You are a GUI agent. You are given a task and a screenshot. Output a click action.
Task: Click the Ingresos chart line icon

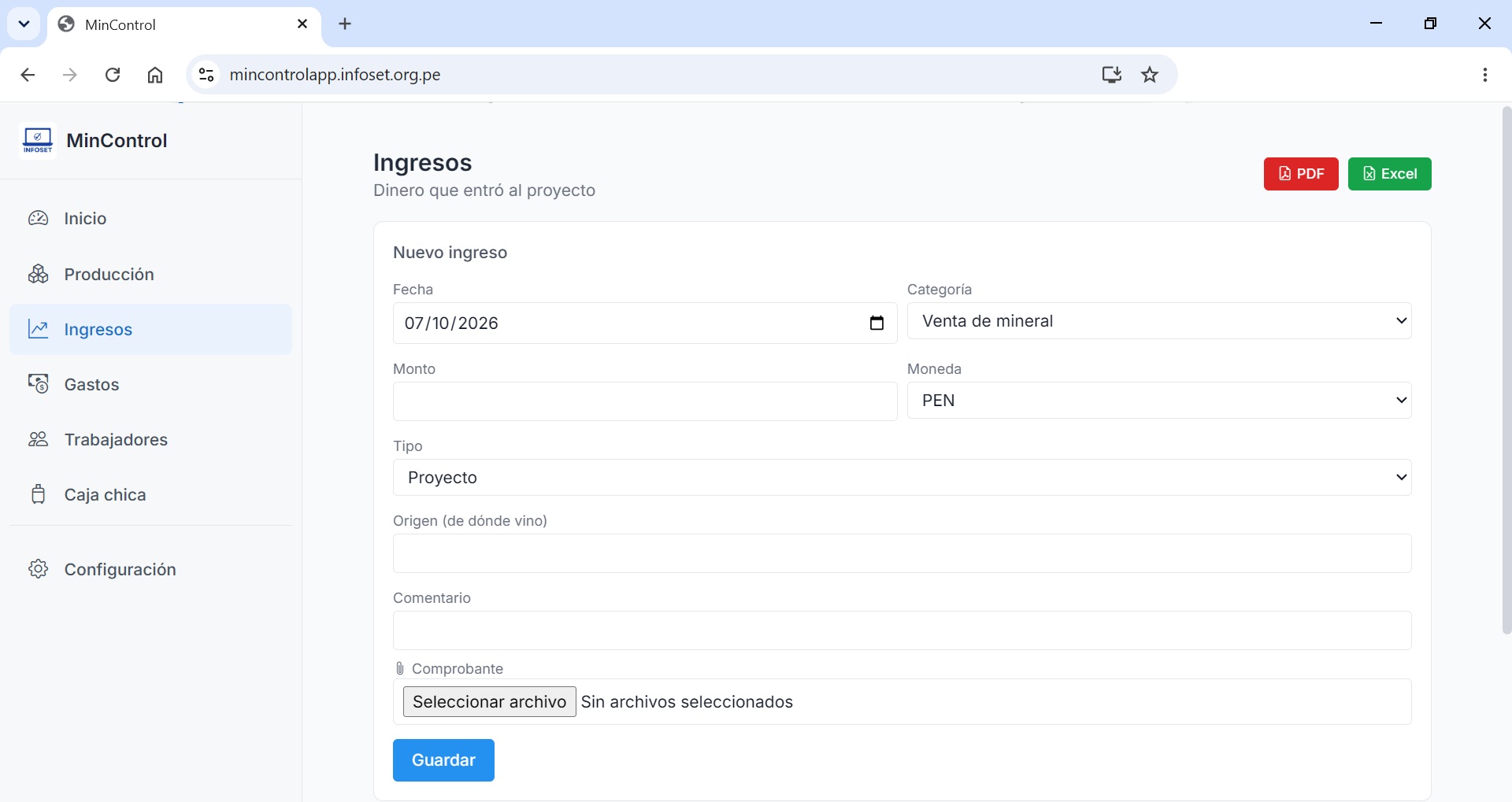[39, 329]
